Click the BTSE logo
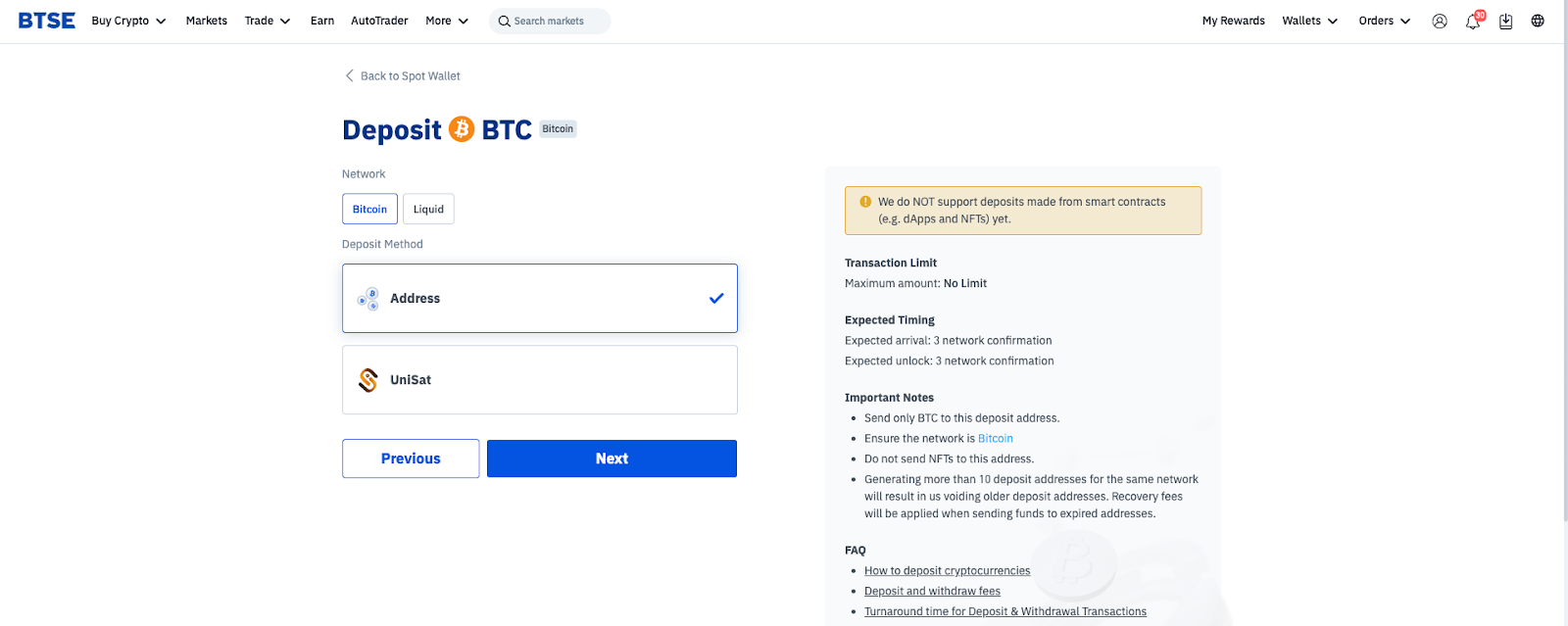 tap(47, 21)
